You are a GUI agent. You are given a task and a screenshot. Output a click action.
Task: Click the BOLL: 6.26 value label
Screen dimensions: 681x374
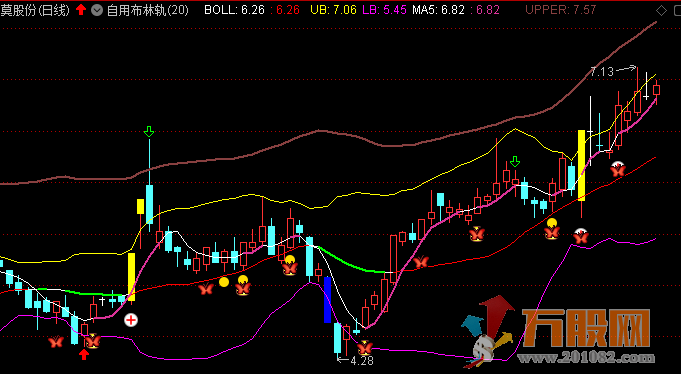click(x=234, y=10)
